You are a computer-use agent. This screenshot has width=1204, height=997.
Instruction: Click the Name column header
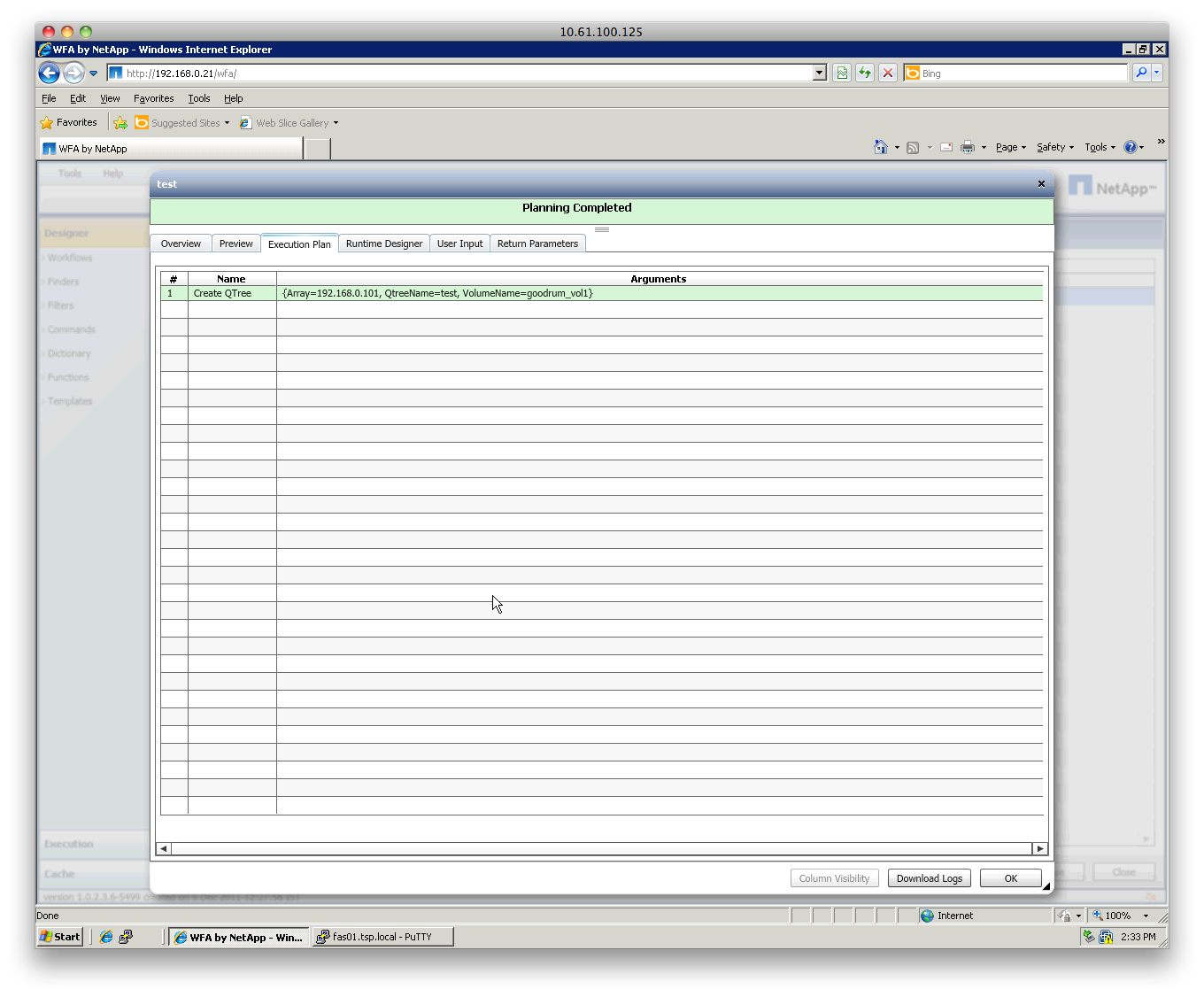(232, 279)
